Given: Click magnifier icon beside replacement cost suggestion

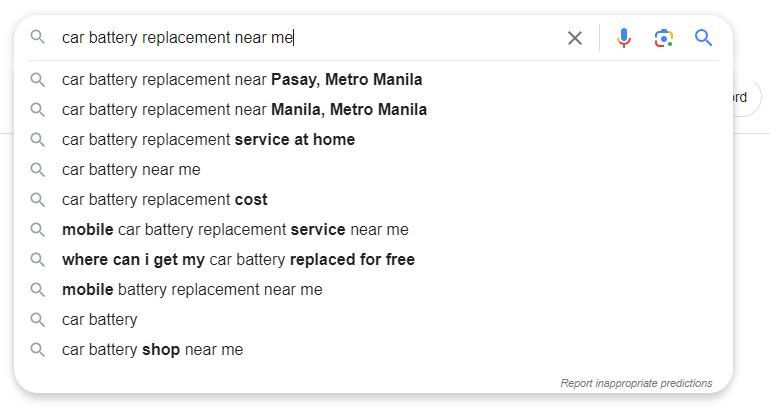Looking at the screenshot, I should (38, 200).
